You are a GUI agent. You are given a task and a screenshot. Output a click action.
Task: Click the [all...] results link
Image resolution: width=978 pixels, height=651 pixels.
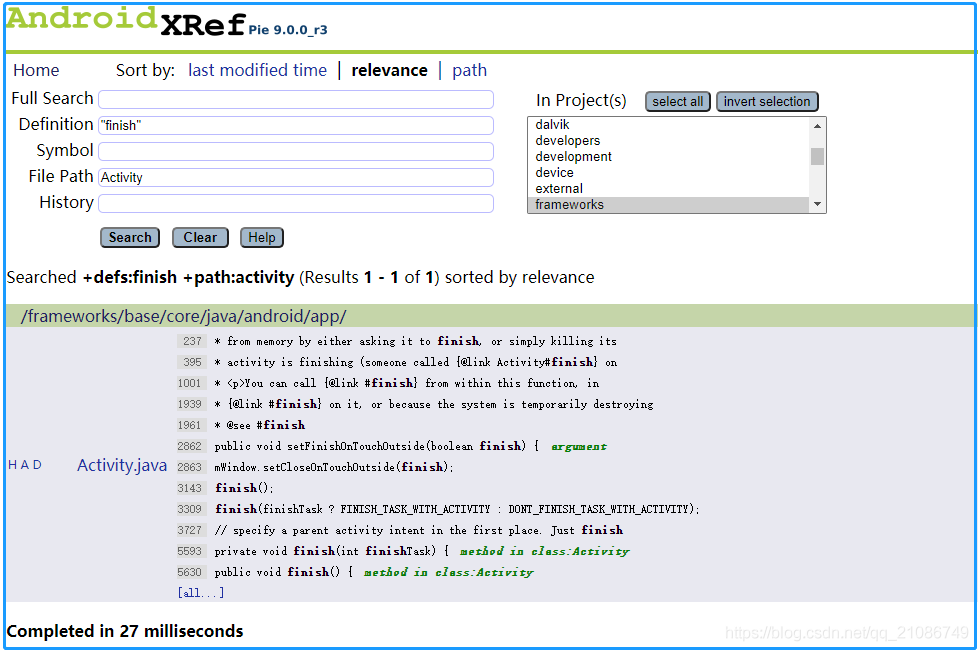[201, 593]
